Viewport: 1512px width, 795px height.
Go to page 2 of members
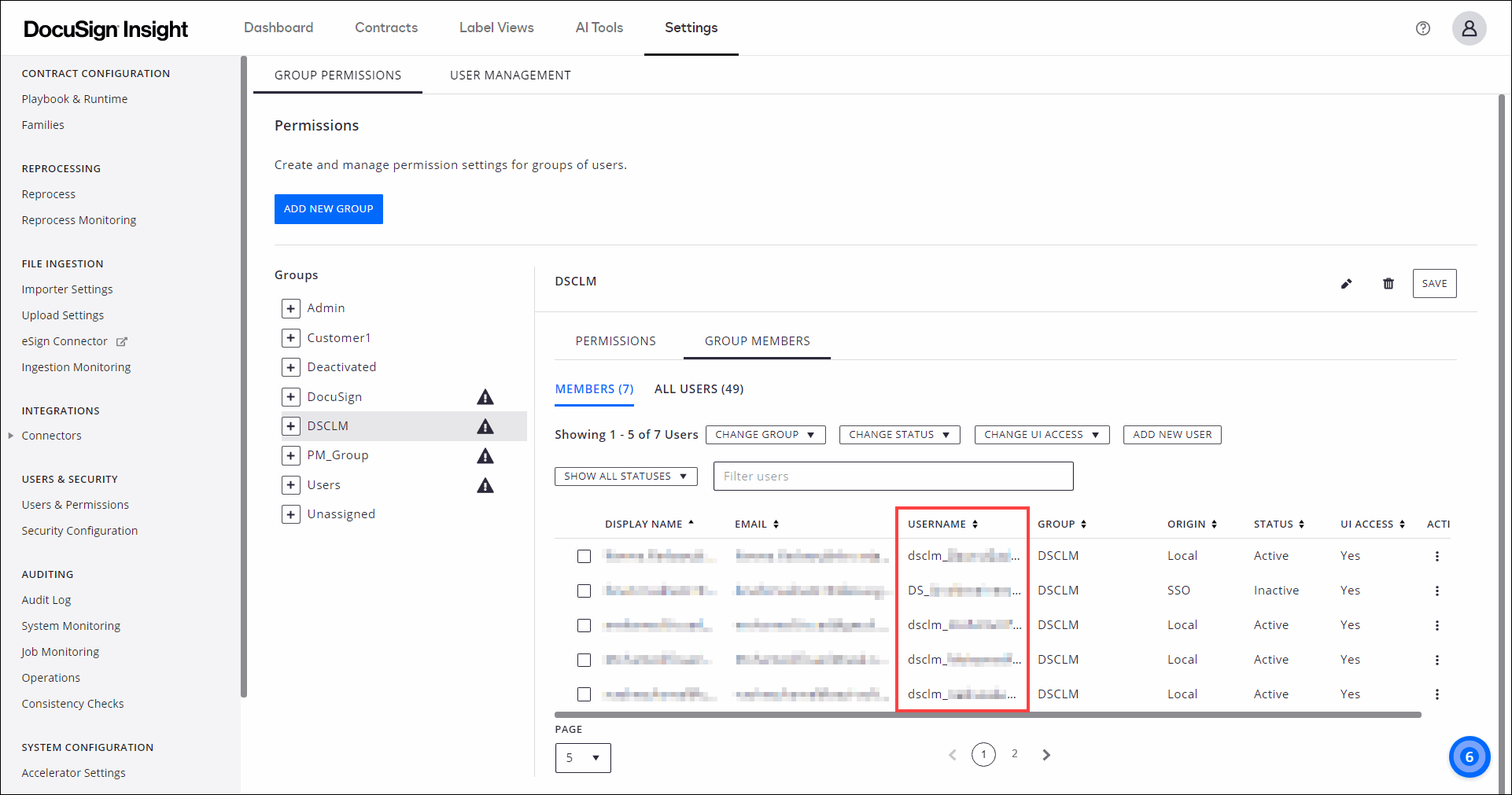click(x=1014, y=754)
